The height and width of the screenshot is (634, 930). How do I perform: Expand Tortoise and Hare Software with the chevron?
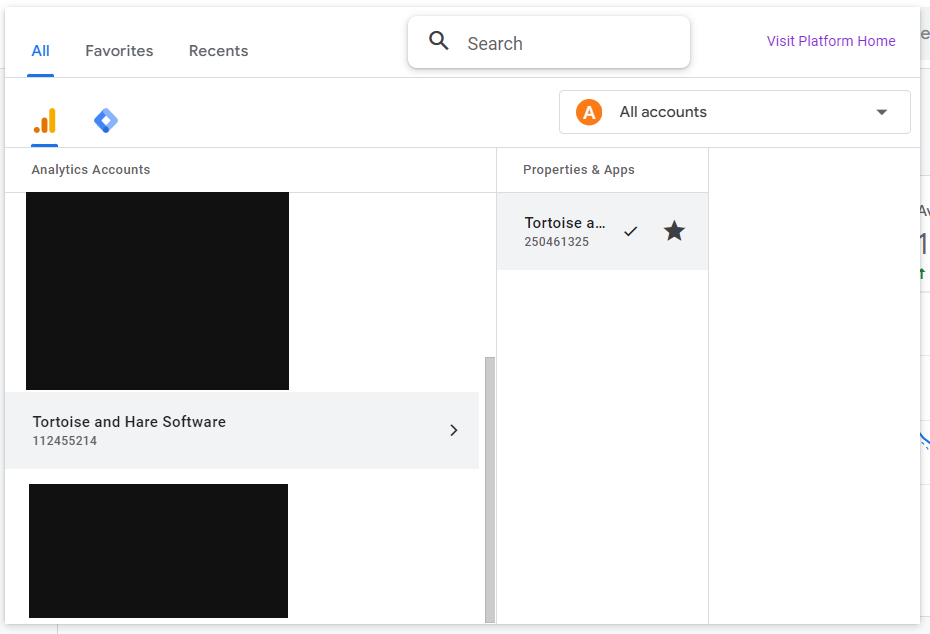pyautogui.click(x=453, y=430)
